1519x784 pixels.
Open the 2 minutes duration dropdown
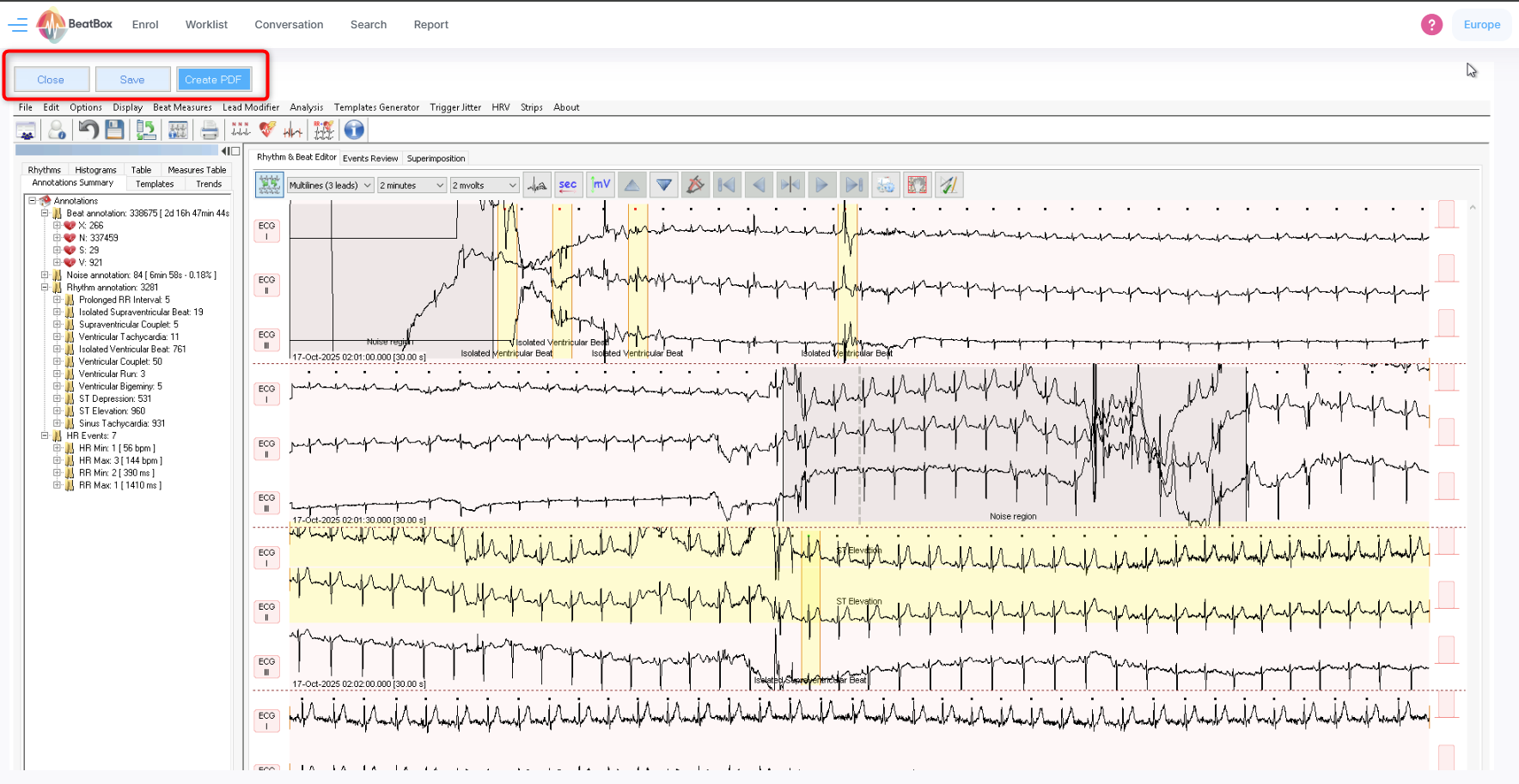[412, 185]
